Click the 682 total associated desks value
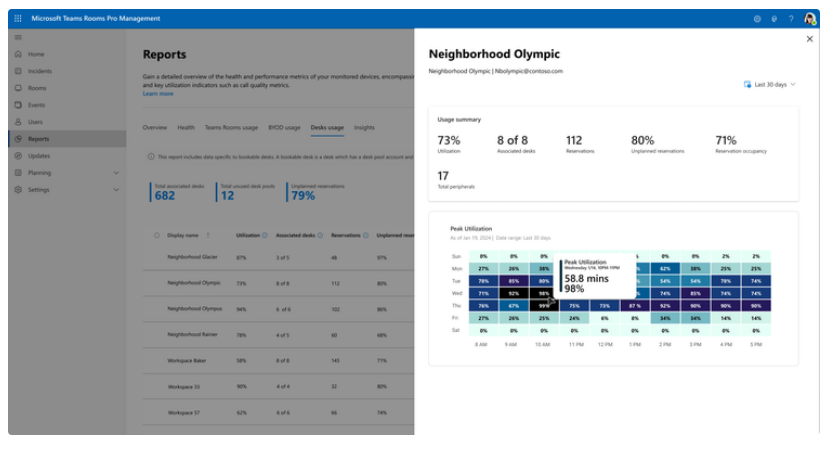Image resolution: width=830 pixels, height=451 pixels. coord(165,196)
